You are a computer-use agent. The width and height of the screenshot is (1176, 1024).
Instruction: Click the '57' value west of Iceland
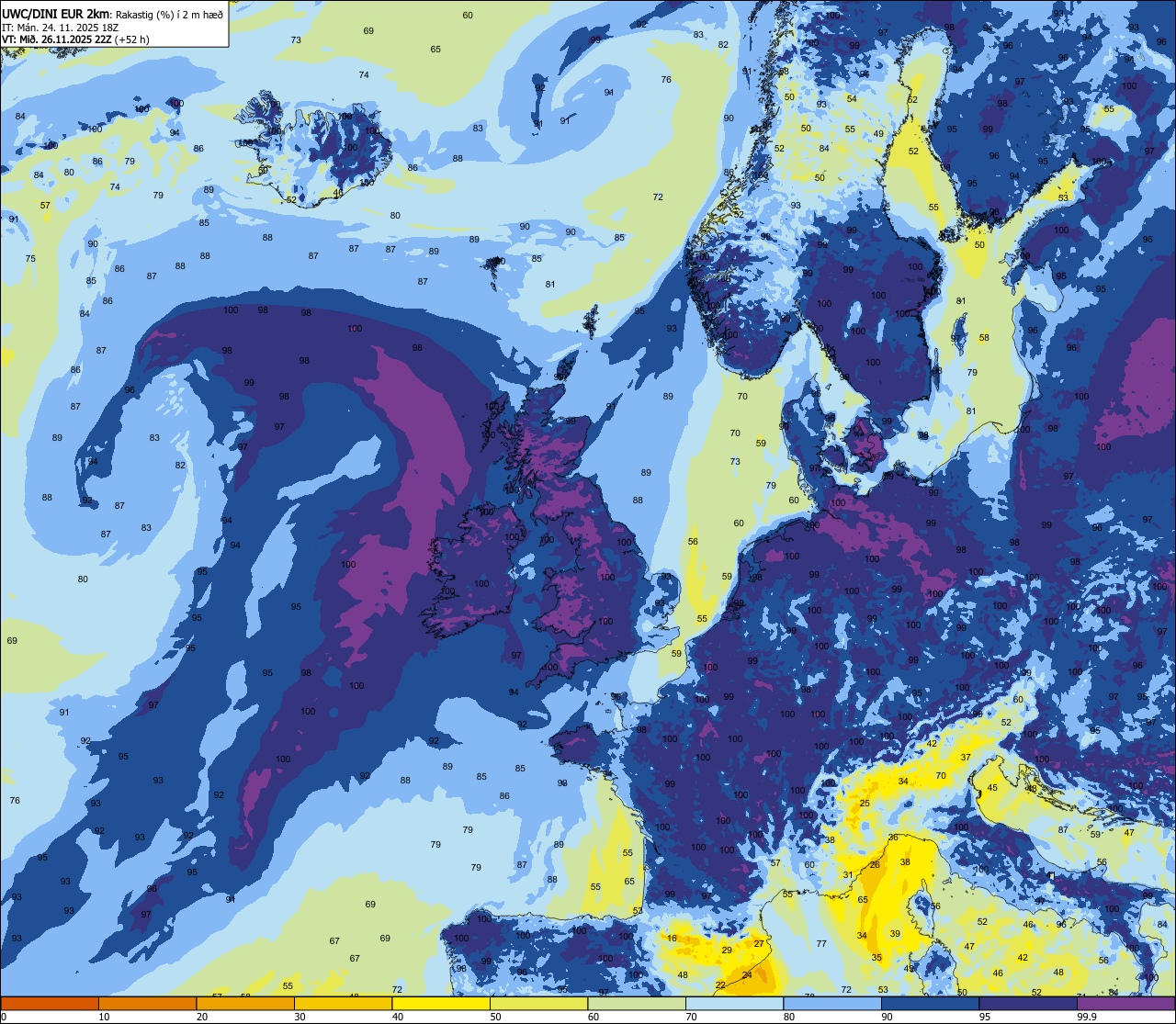pos(45,206)
